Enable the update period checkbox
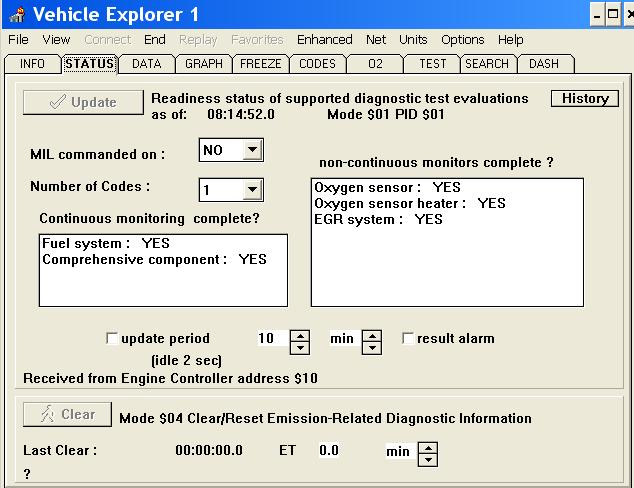The image size is (634, 488). point(111,339)
